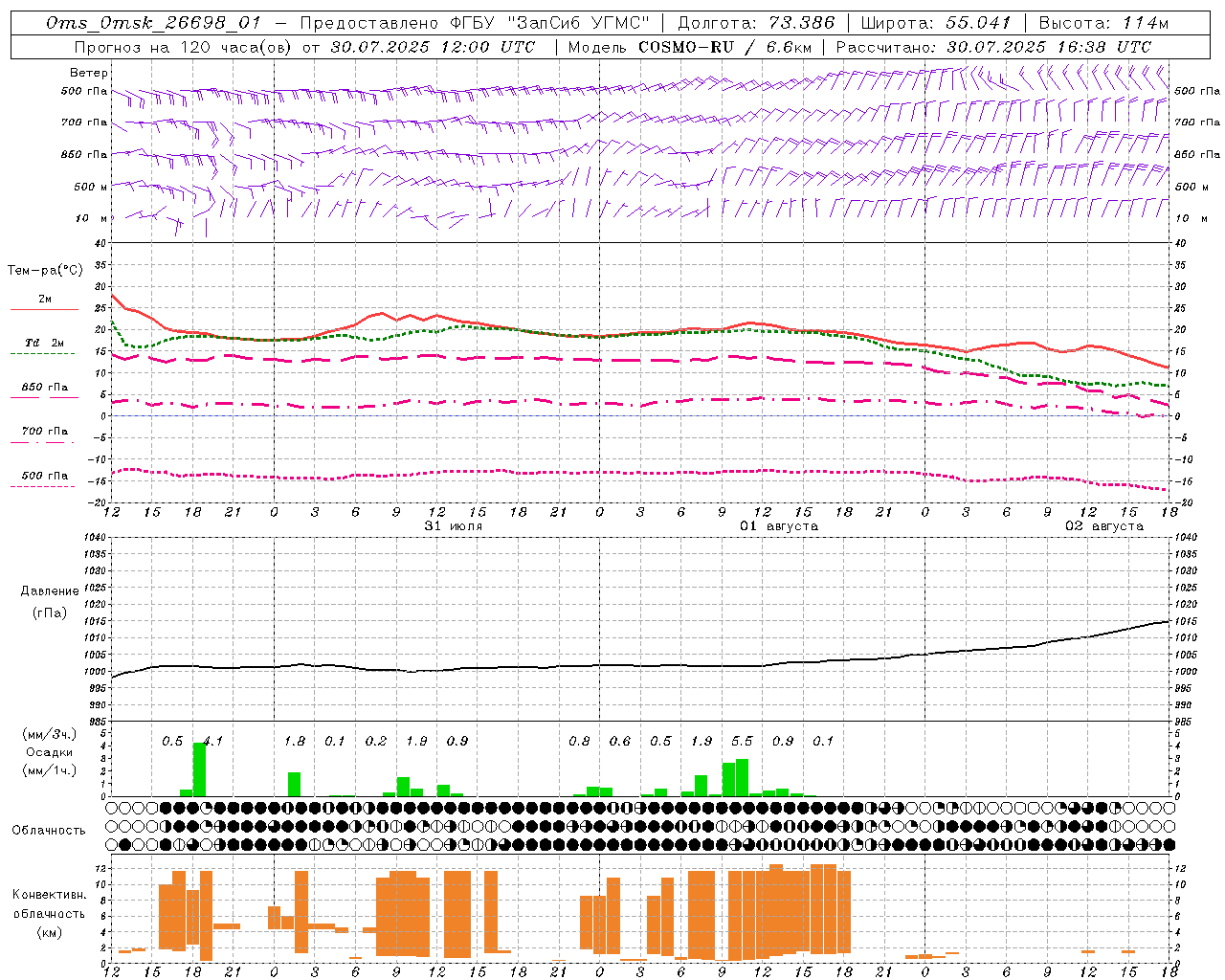Image resolution: width=1225 pixels, height=980 pixels.
Task: Select the "0.2" precipitation value
Action: (376, 741)
